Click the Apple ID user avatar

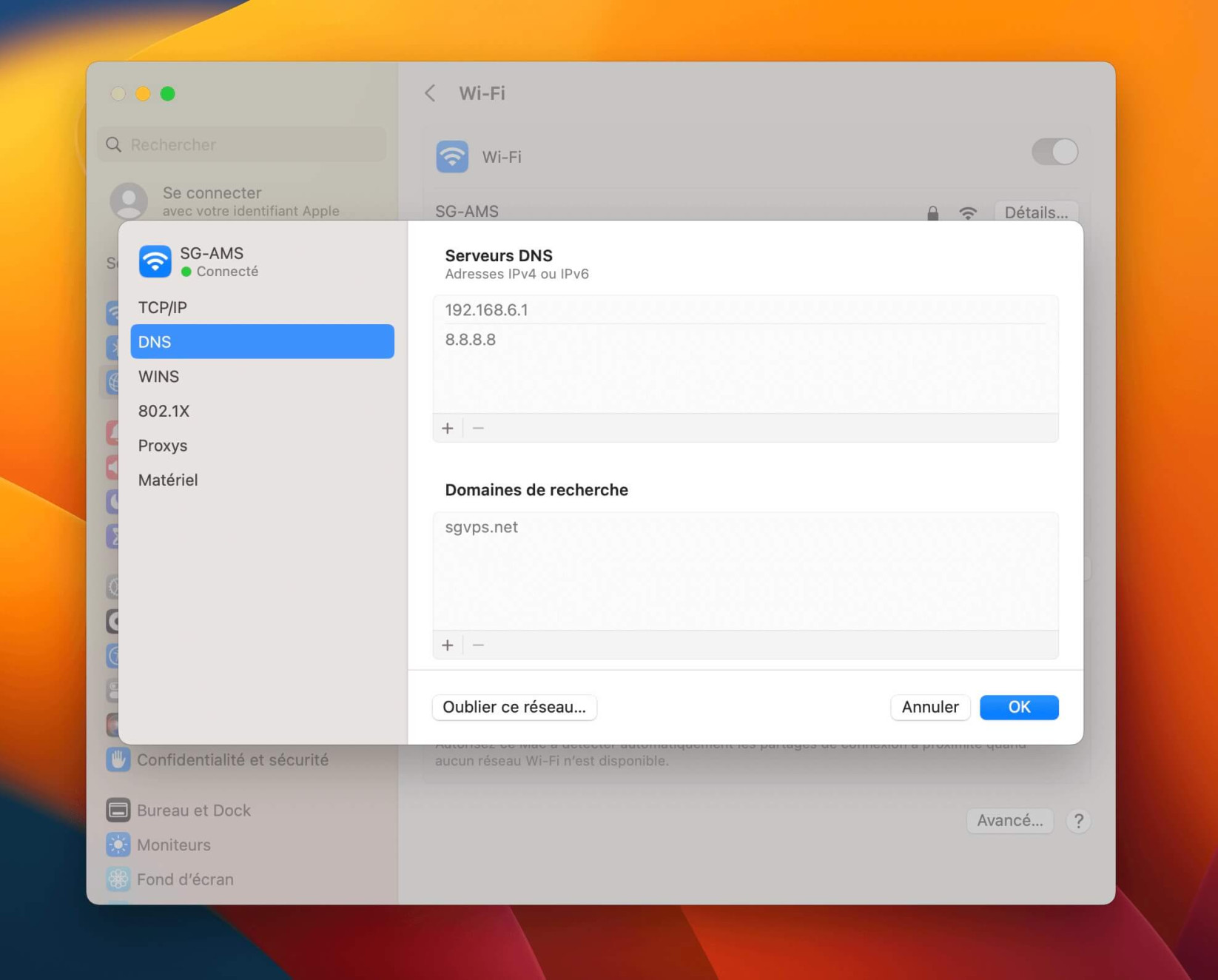point(129,201)
